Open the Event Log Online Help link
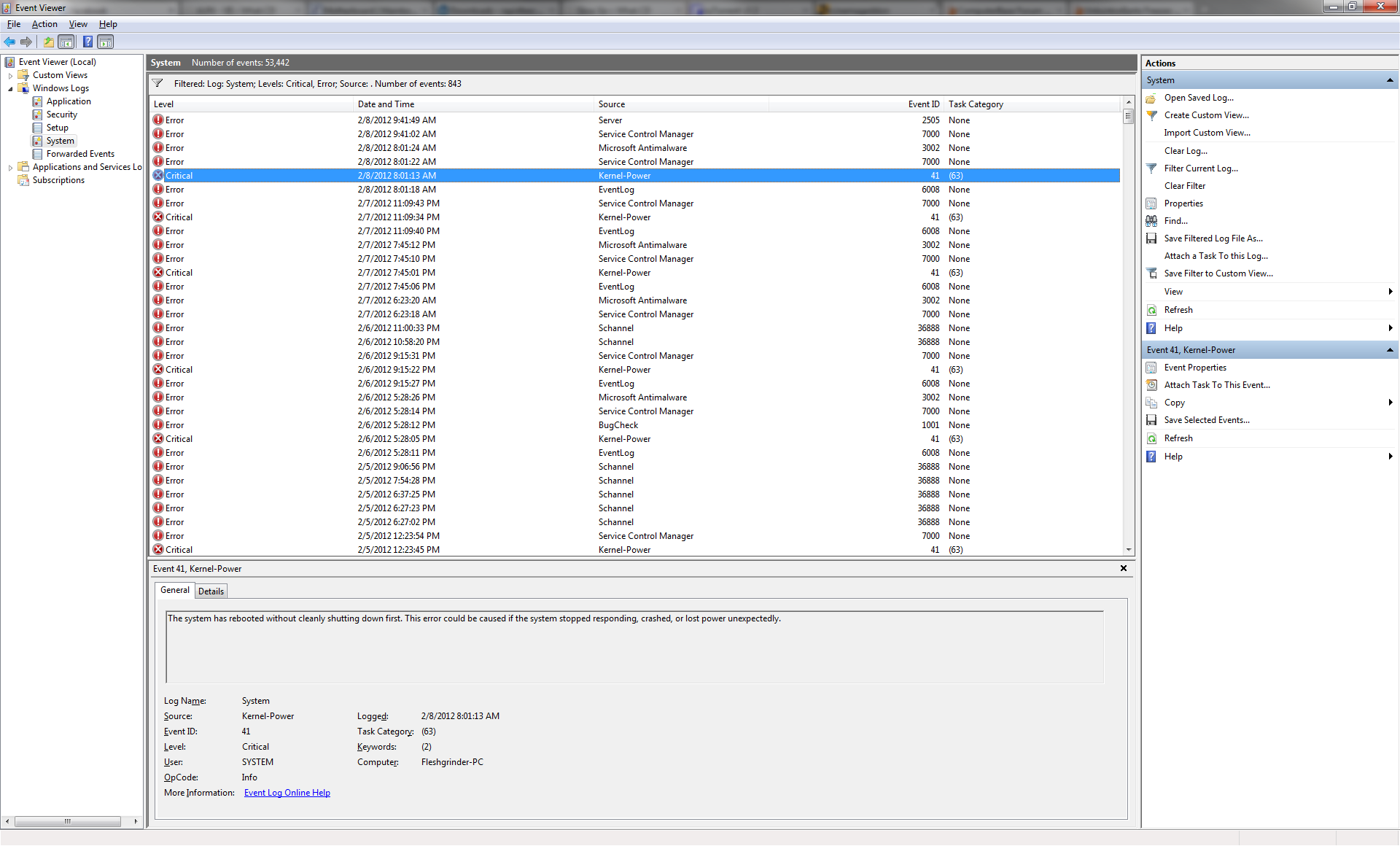The height and width of the screenshot is (846, 1400). click(287, 793)
